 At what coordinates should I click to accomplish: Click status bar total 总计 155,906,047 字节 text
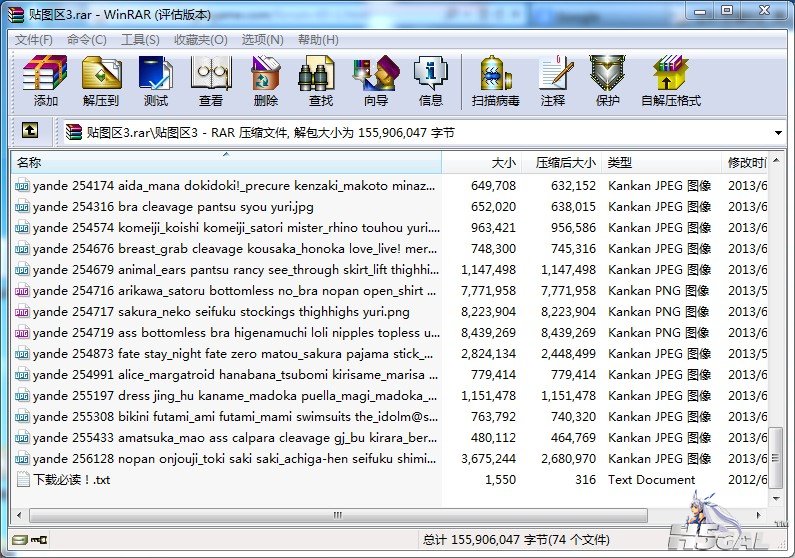click(516, 540)
